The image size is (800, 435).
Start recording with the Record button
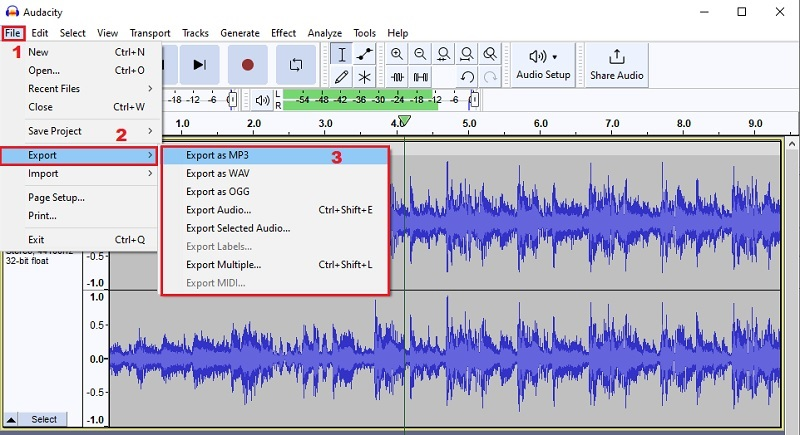tap(247, 65)
